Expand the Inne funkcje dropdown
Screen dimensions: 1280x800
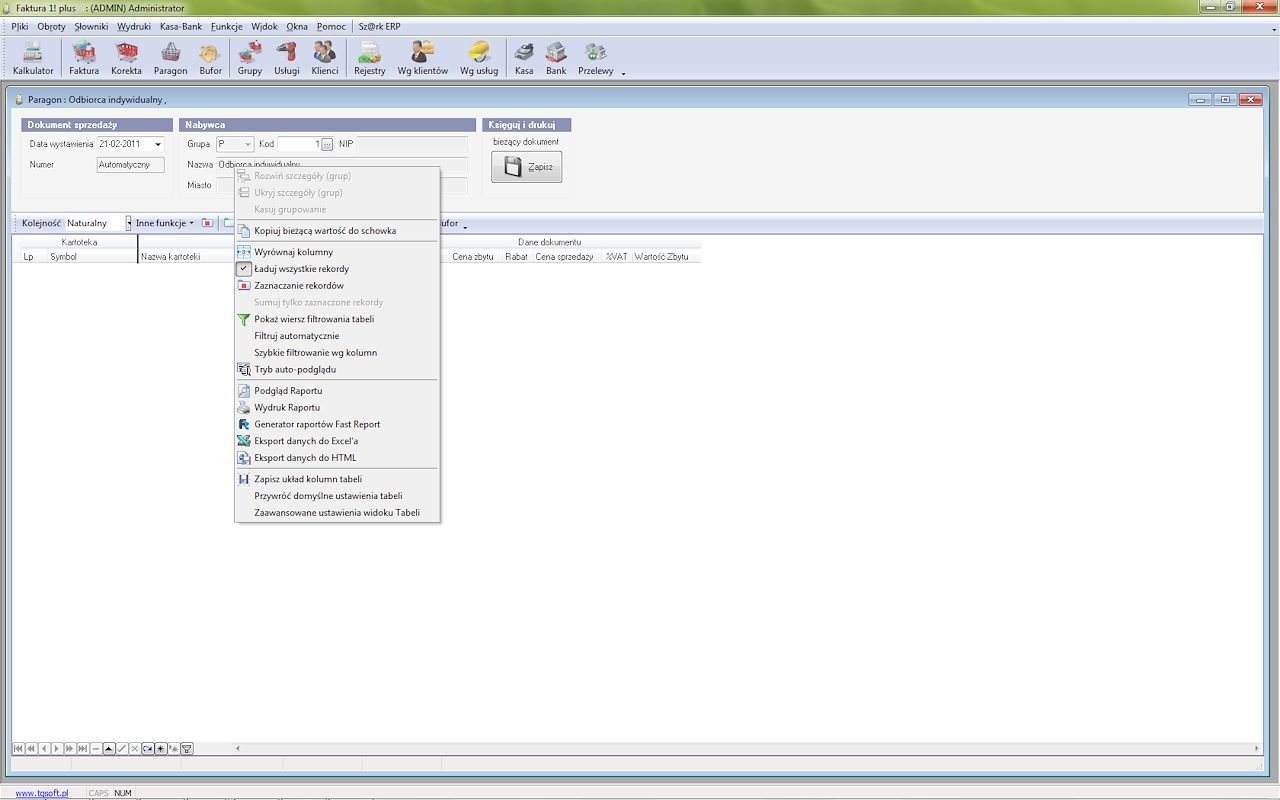coord(165,223)
